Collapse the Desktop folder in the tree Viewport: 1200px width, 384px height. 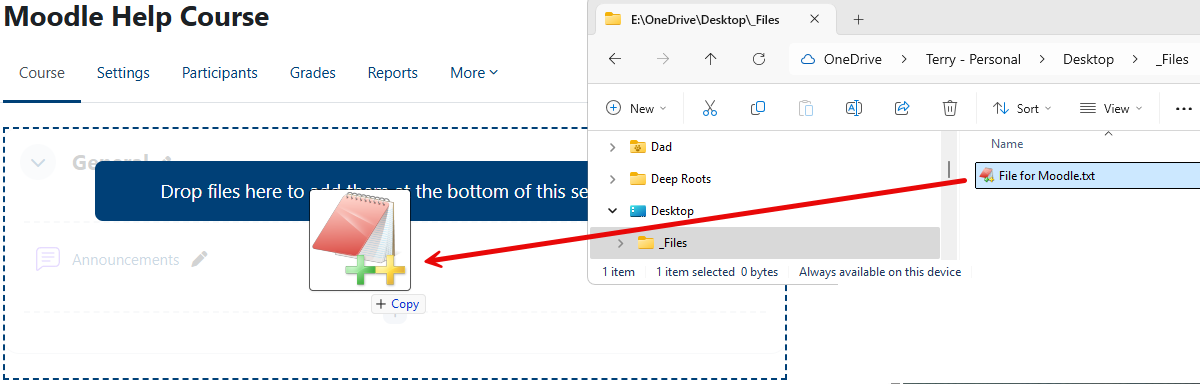click(612, 211)
